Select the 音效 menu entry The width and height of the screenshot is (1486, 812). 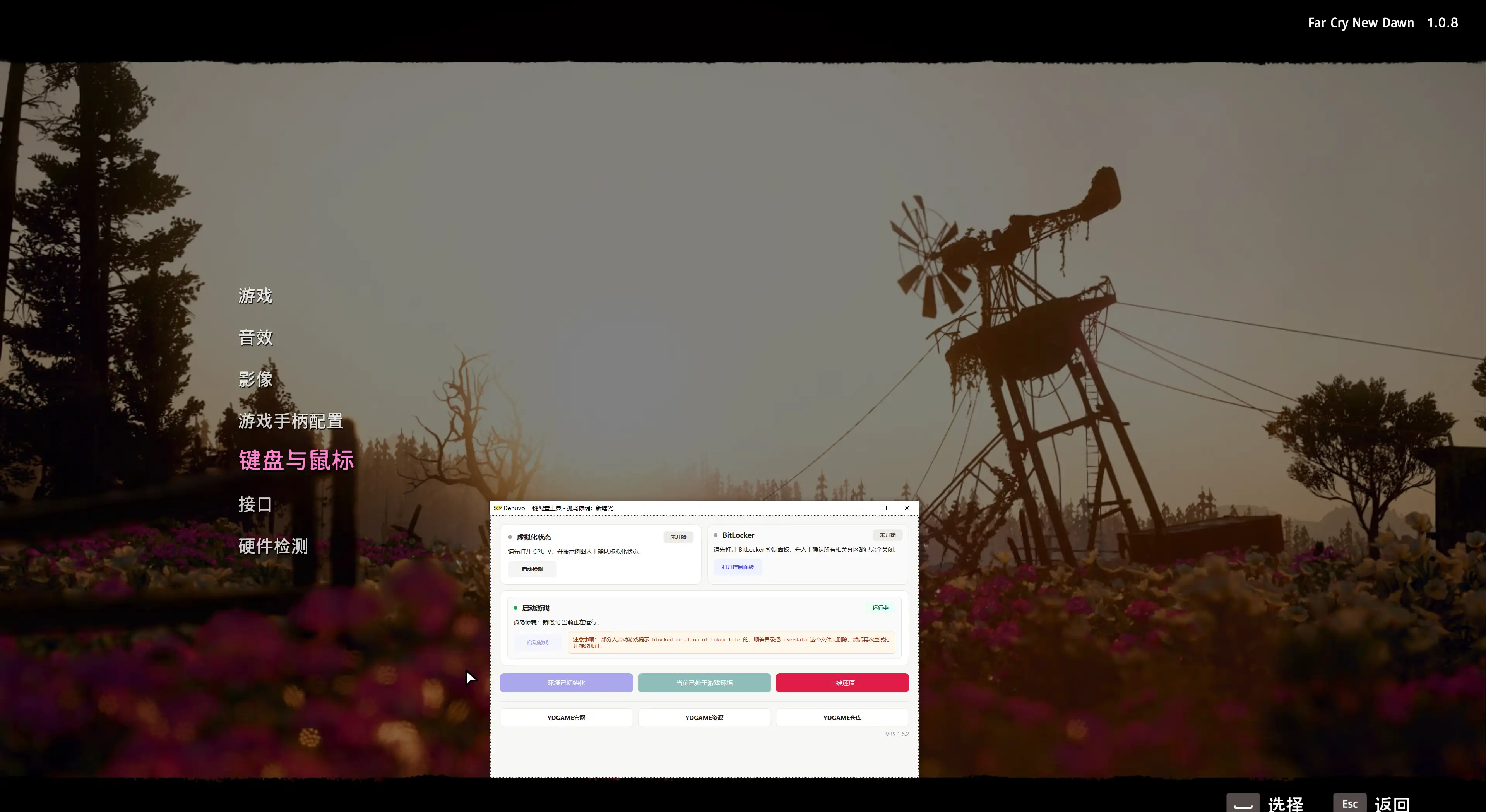coord(255,337)
